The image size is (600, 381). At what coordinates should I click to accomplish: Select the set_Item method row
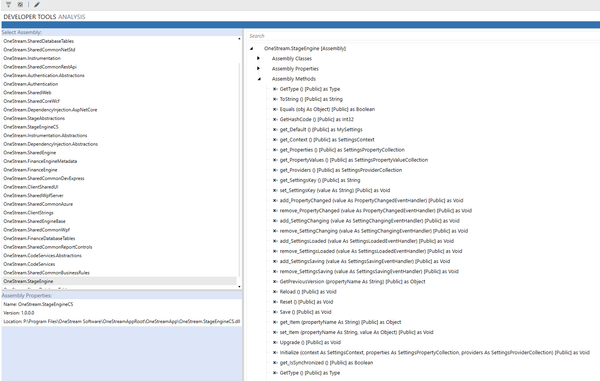[356, 332]
